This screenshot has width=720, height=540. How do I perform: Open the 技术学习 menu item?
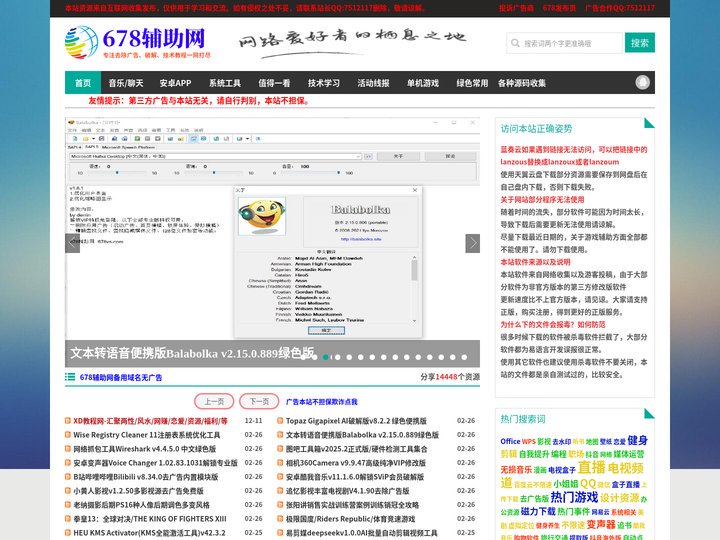point(324,83)
